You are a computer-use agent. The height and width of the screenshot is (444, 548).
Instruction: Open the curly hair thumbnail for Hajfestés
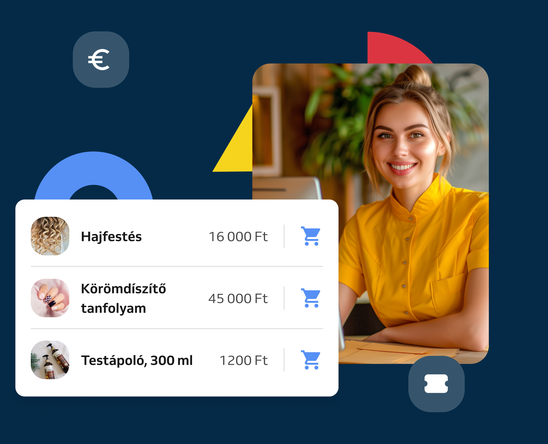tap(50, 236)
